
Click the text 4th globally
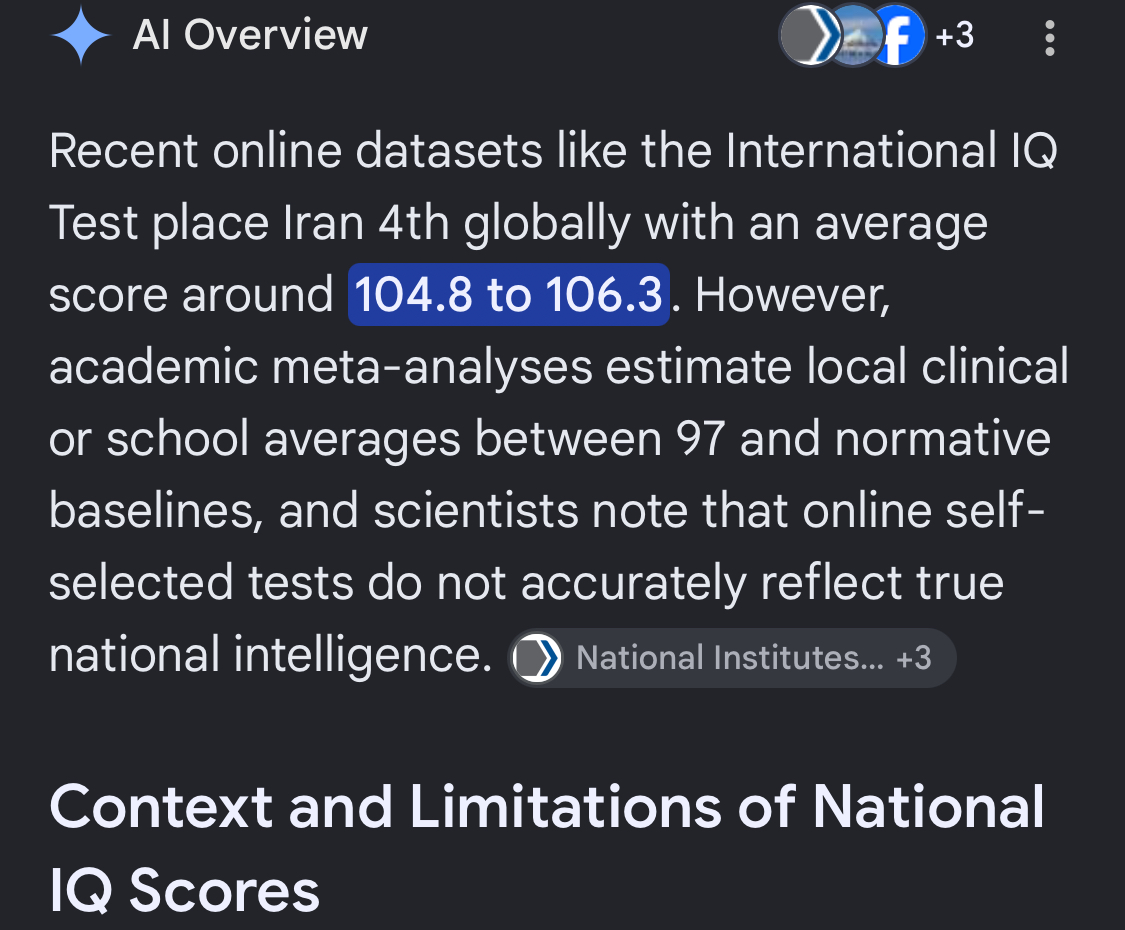[x=504, y=223]
